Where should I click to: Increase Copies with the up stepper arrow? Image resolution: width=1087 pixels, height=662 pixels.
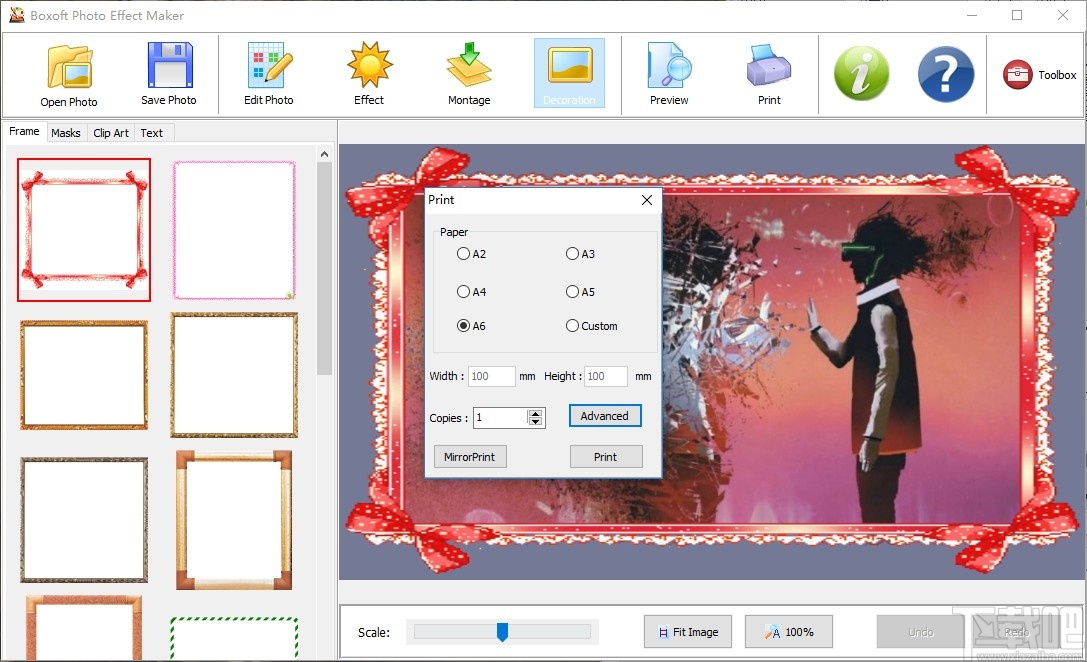click(x=536, y=412)
